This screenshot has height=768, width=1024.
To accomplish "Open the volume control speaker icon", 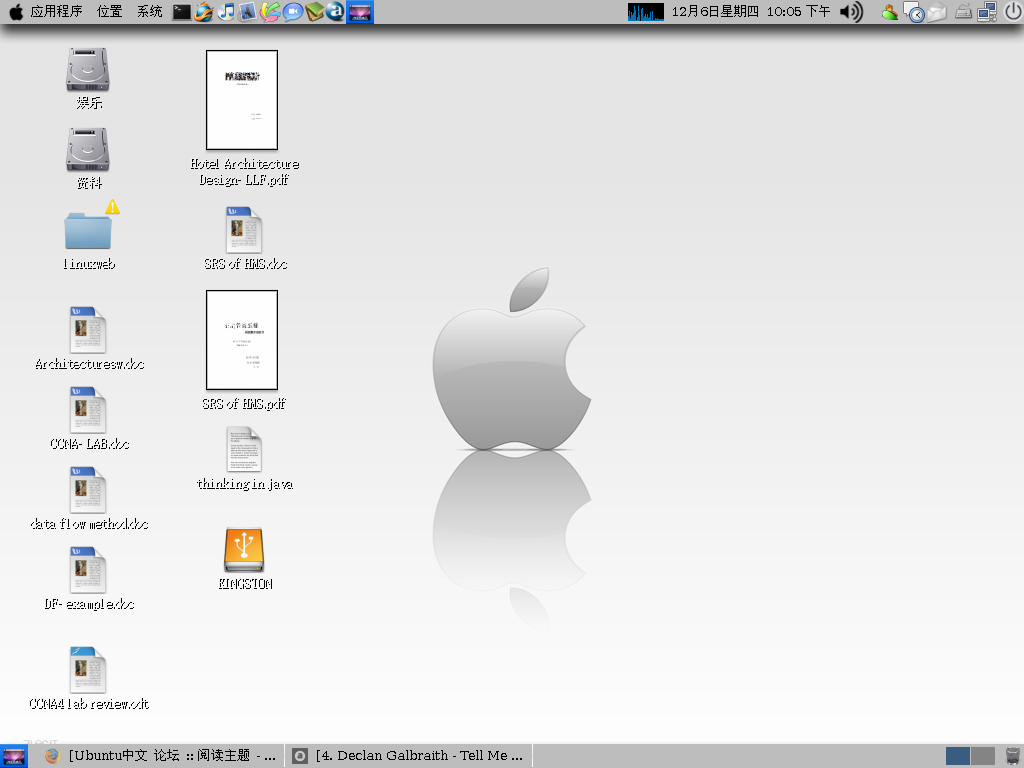I will click(851, 12).
